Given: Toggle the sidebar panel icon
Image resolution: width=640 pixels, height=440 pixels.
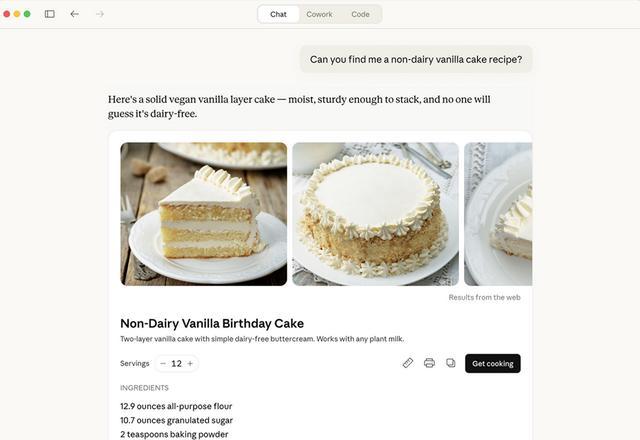Looking at the screenshot, I should [50, 14].
